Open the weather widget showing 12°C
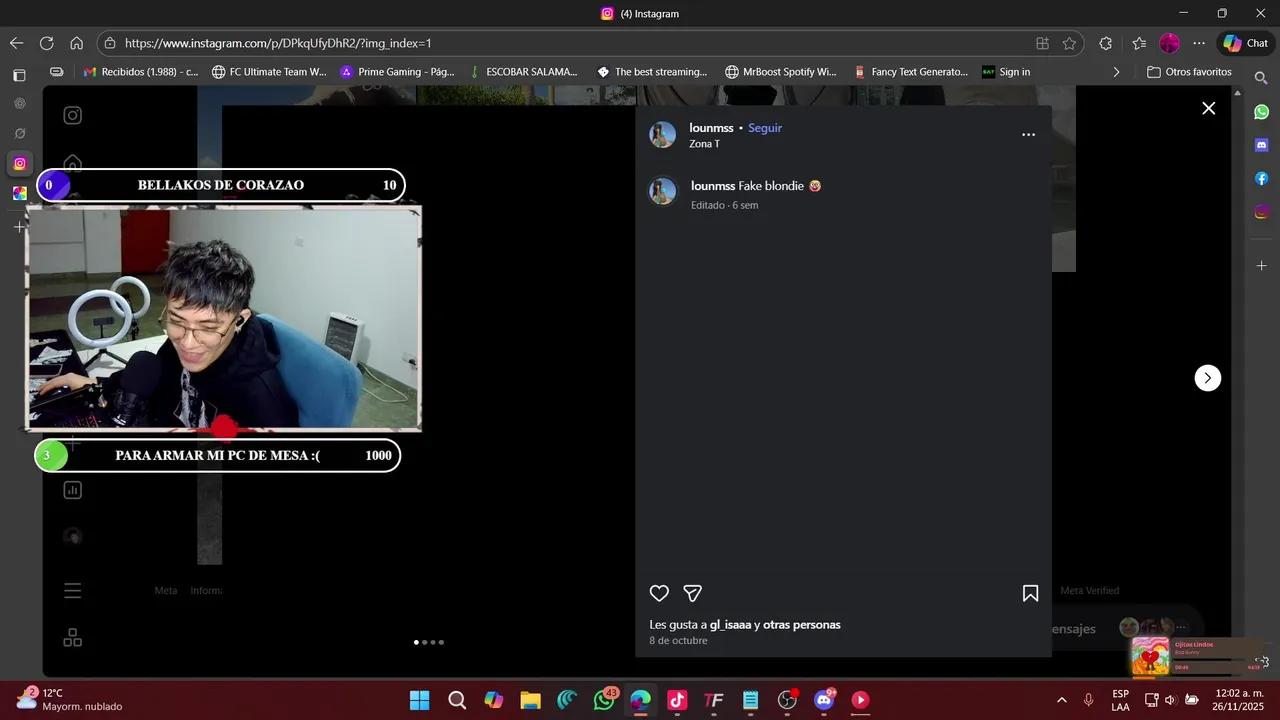Viewport: 1280px width, 720px height. [70, 699]
